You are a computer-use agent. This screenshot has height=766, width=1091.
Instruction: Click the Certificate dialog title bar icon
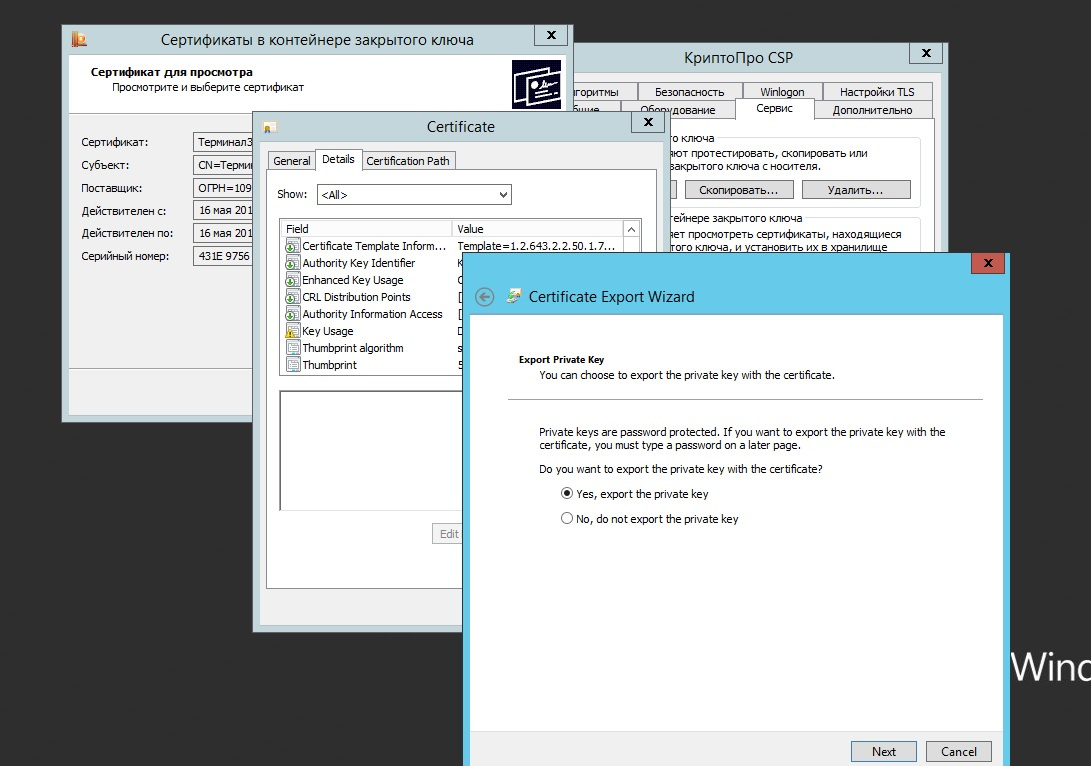(270, 127)
